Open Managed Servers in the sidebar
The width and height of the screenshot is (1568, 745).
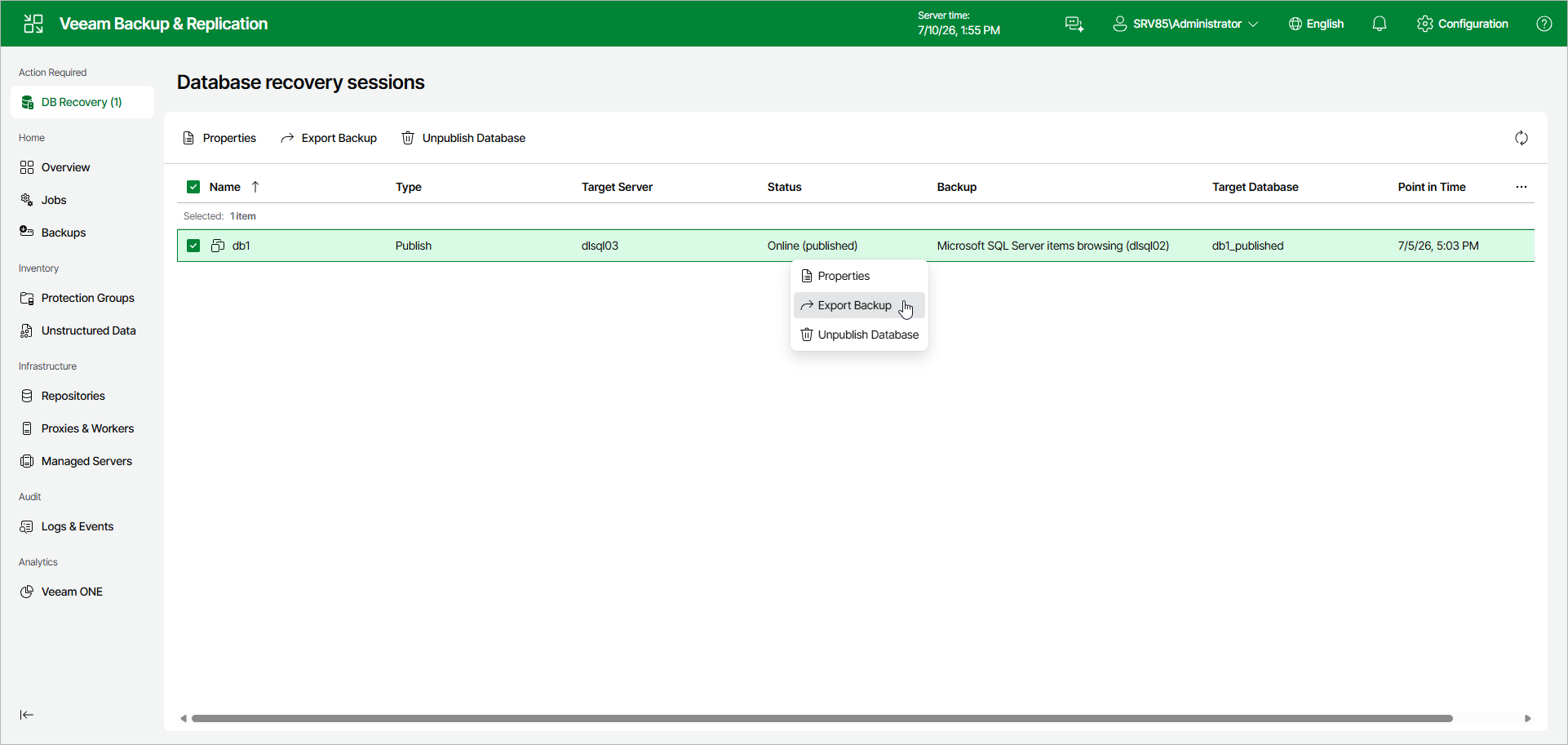(82, 461)
